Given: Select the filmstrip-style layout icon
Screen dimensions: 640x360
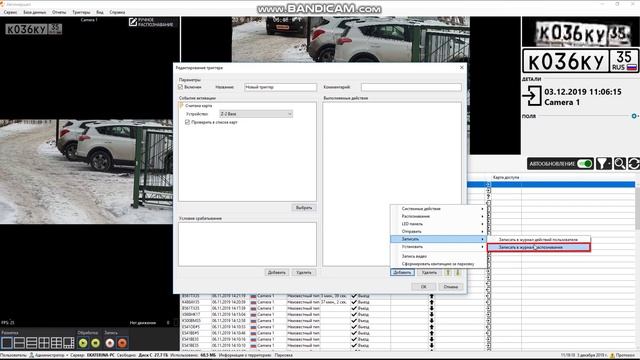Looking at the screenshot, I should (69, 343).
